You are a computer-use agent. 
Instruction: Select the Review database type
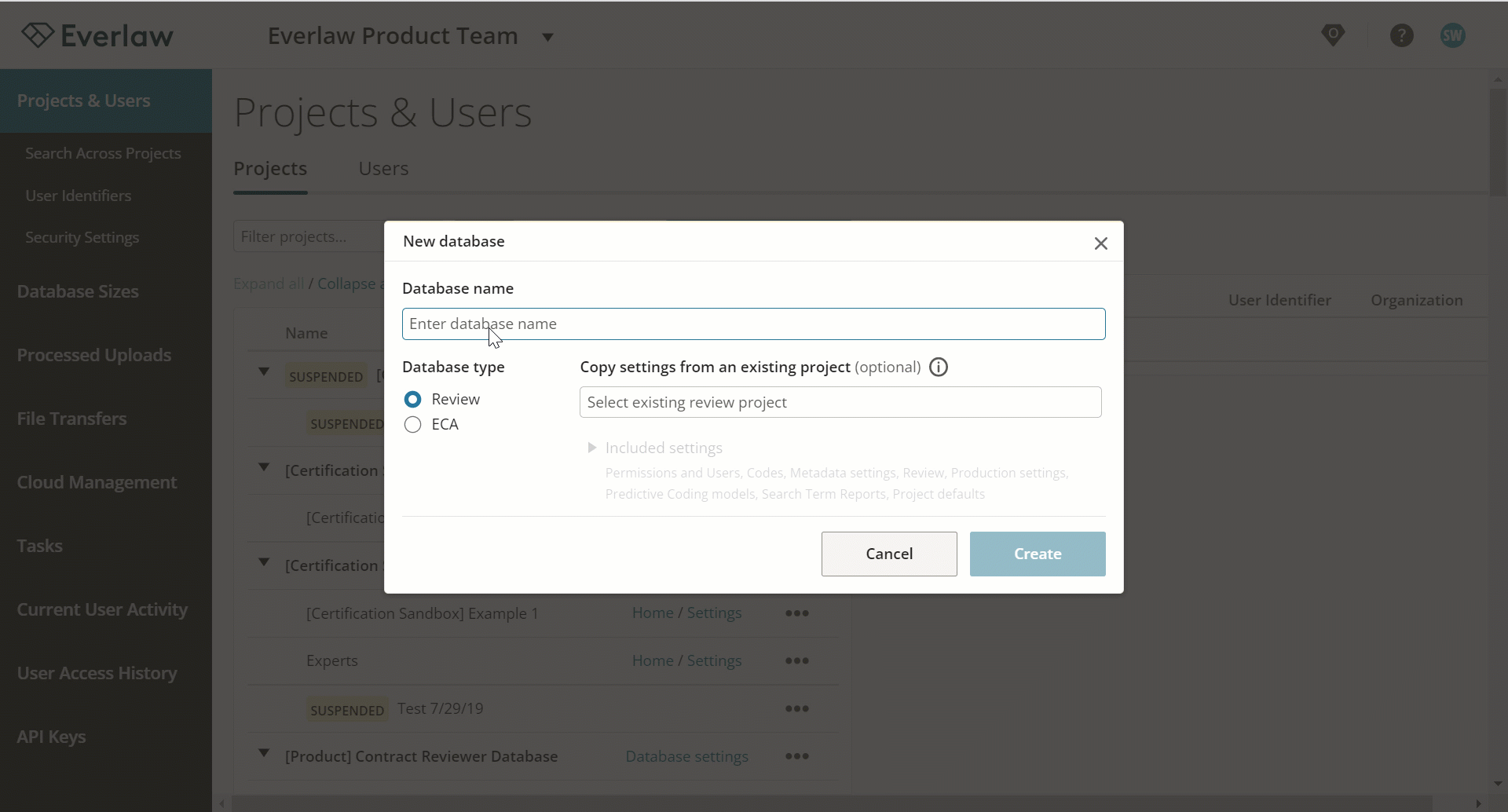(x=412, y=399)
